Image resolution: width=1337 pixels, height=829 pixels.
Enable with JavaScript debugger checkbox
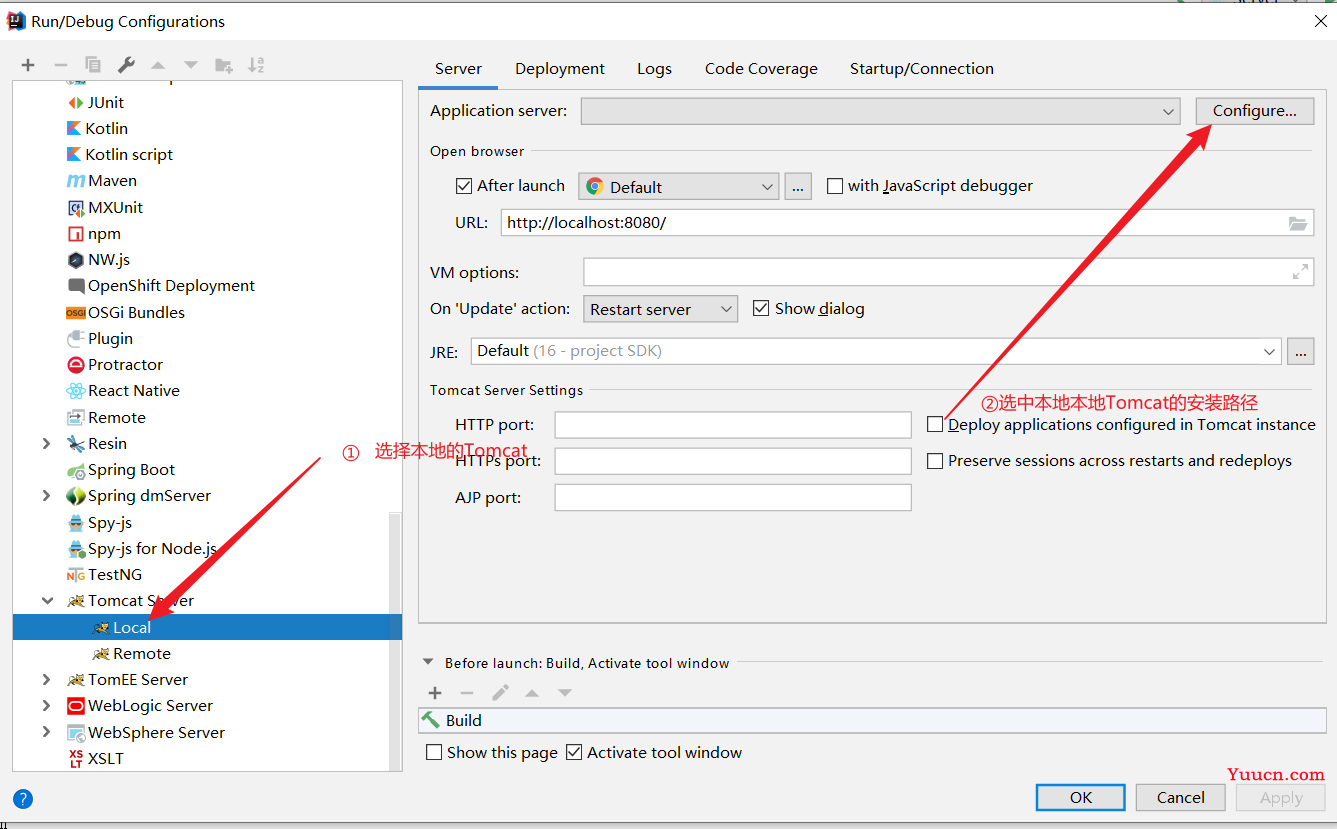coord(835,186)
